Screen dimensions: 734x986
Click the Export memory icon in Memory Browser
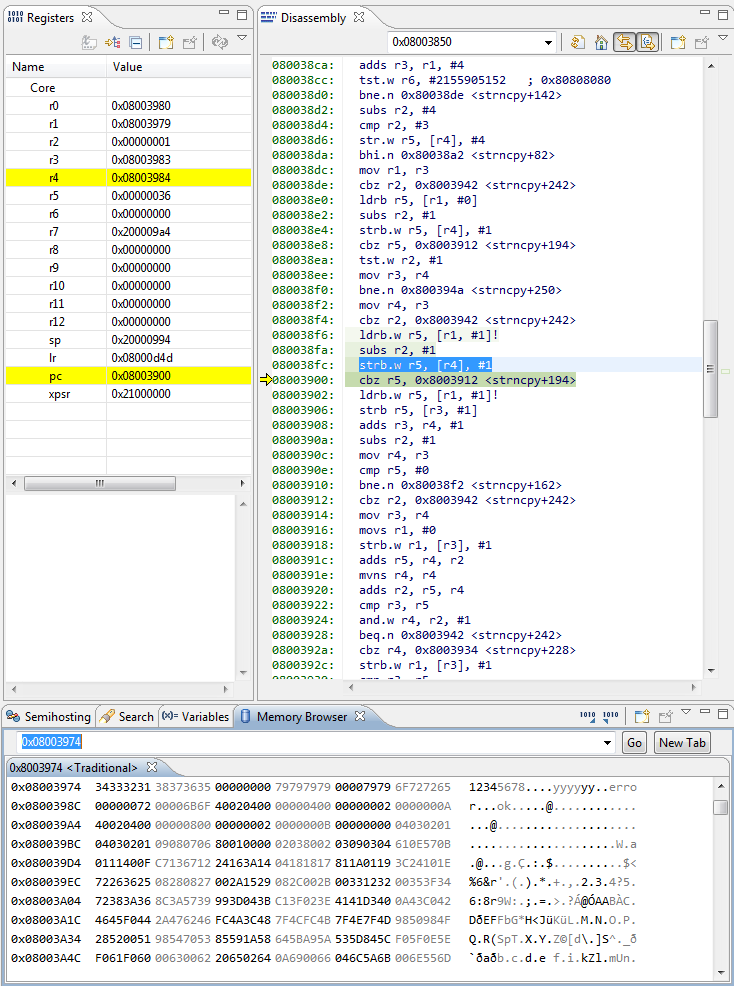coord(610,716)
